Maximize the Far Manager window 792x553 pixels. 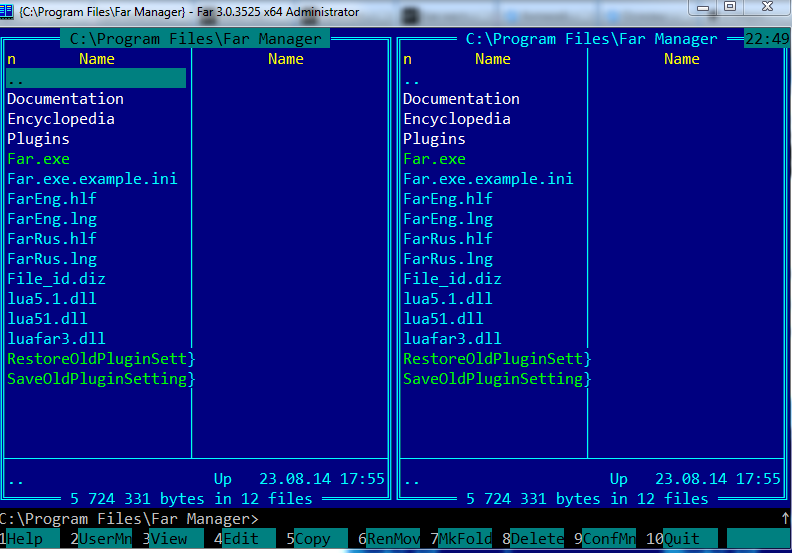[x=730, y=7]
